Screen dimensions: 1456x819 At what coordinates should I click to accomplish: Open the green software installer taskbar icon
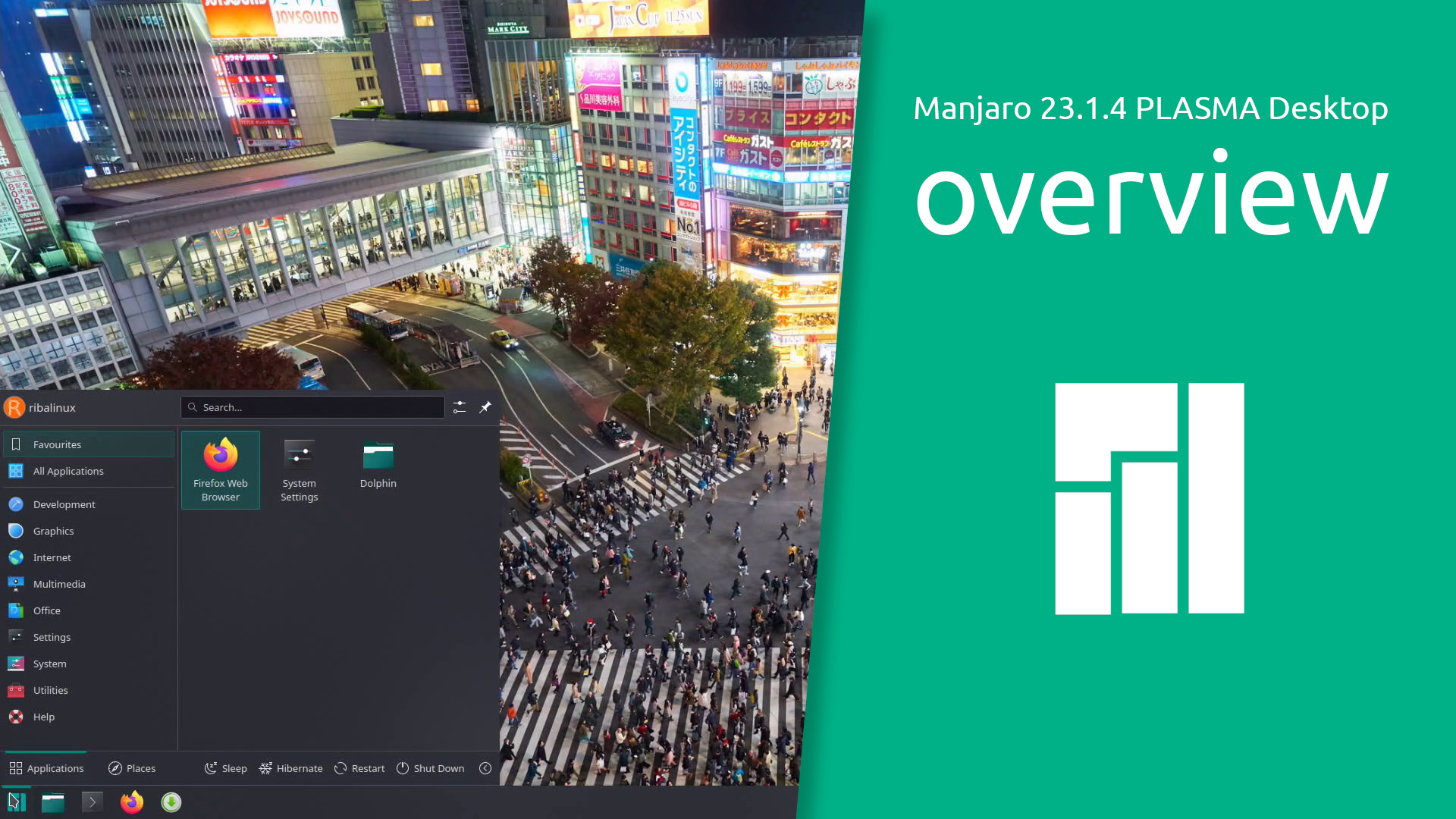171,802
